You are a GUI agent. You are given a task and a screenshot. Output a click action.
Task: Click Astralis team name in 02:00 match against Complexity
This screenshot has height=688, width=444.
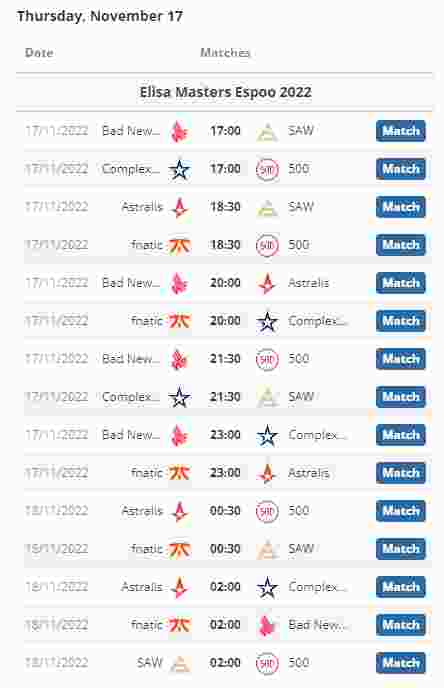pyautogui.click(x=142, y=587)
